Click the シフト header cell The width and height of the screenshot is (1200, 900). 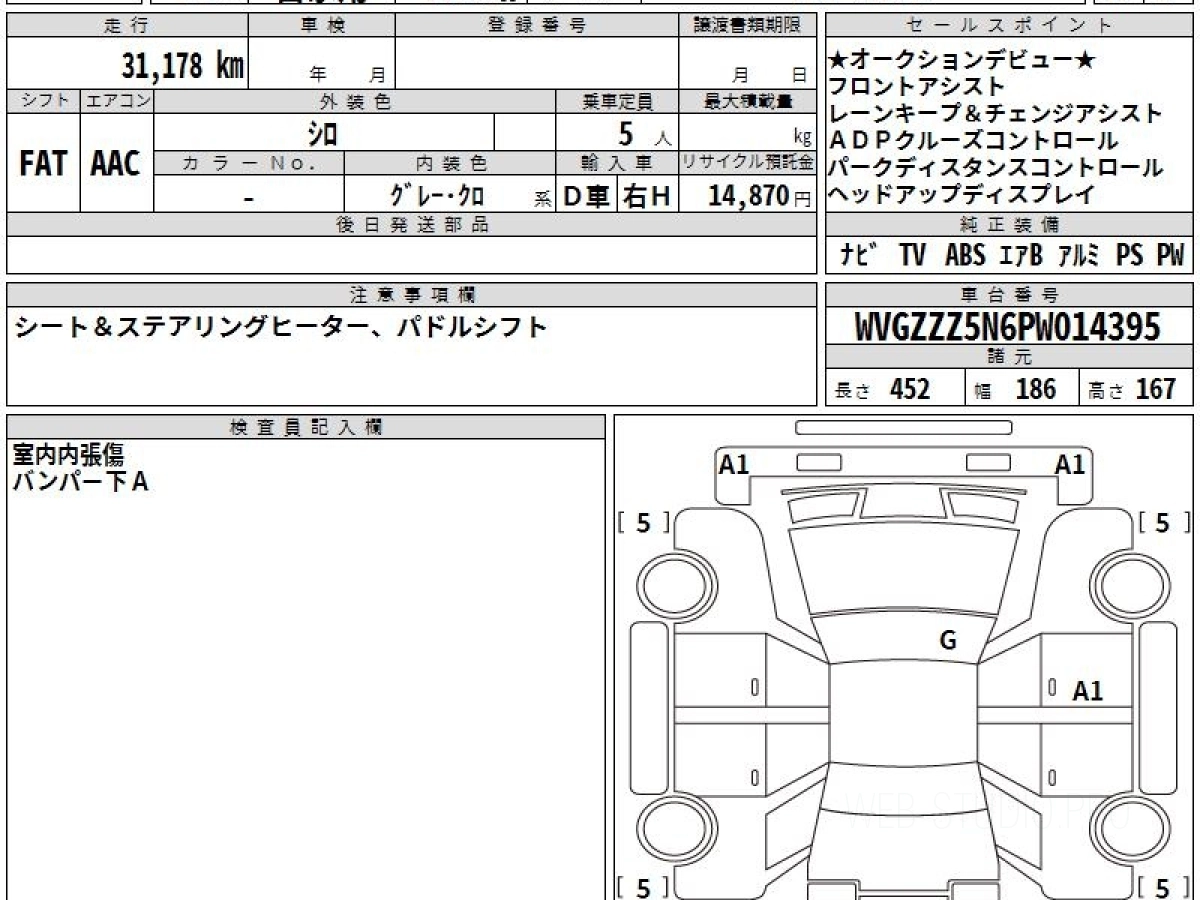[43, 101]
